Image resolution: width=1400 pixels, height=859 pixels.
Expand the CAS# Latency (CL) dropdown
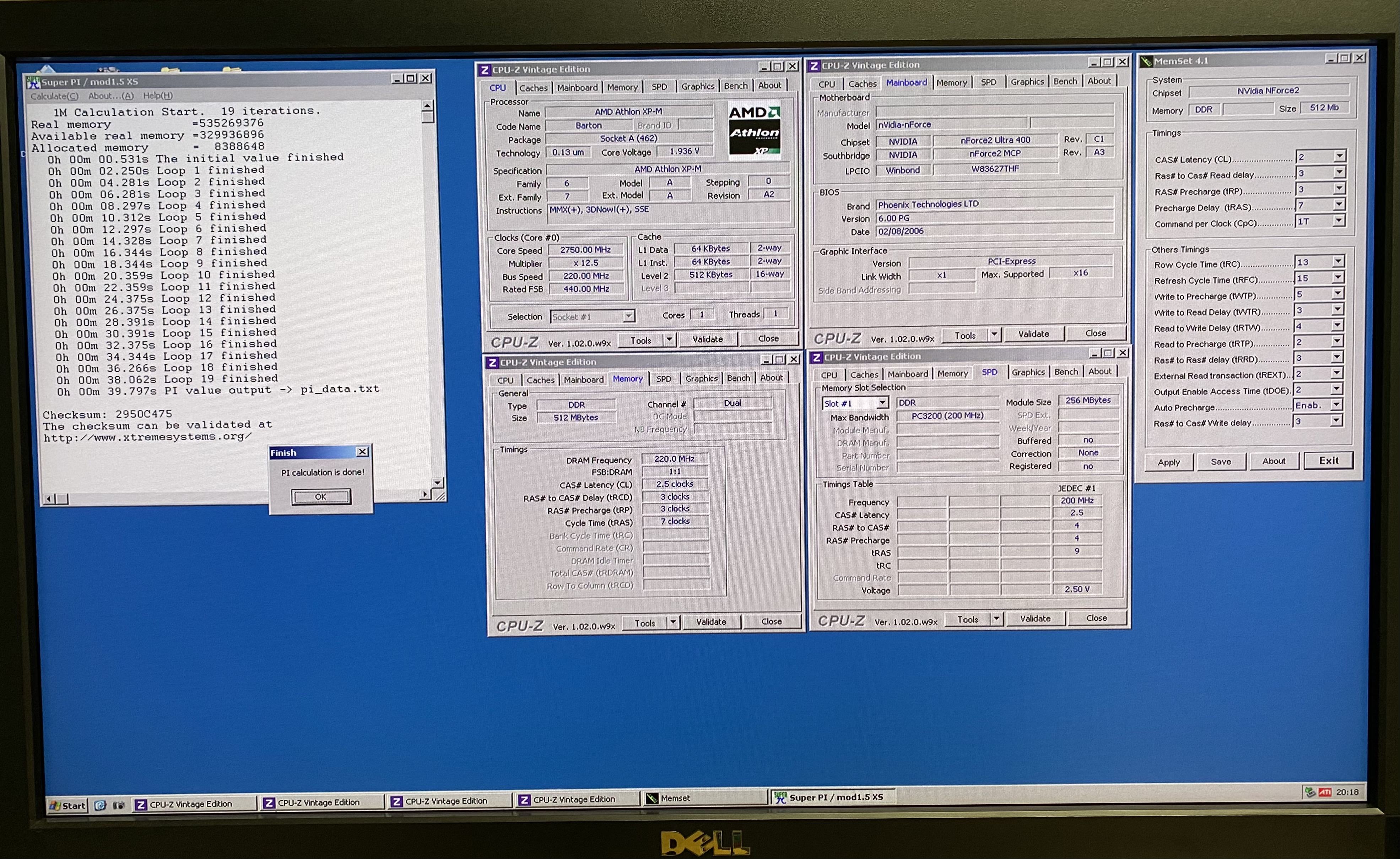[1339, 156]
